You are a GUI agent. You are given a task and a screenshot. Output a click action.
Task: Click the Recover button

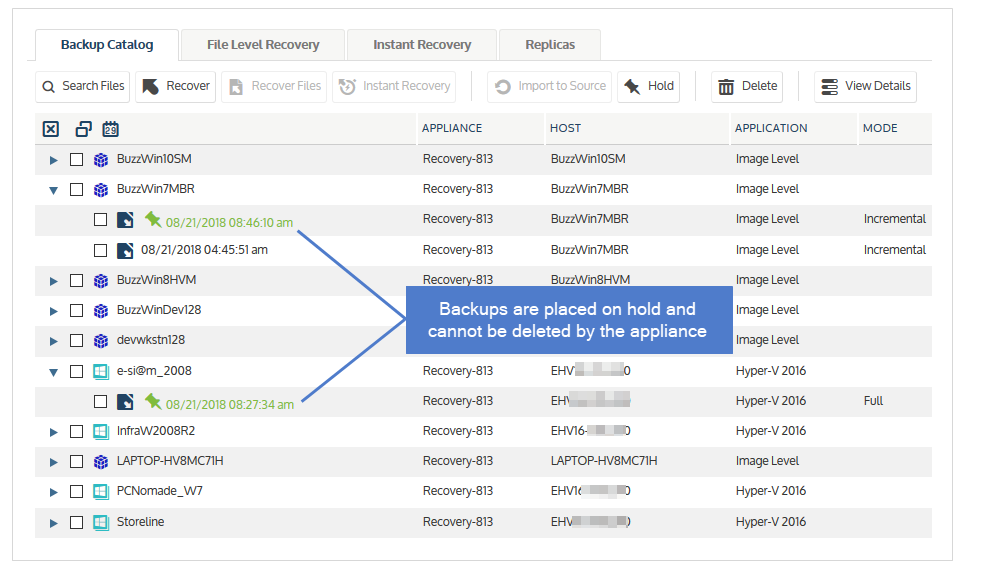click(x=176, y=86)
